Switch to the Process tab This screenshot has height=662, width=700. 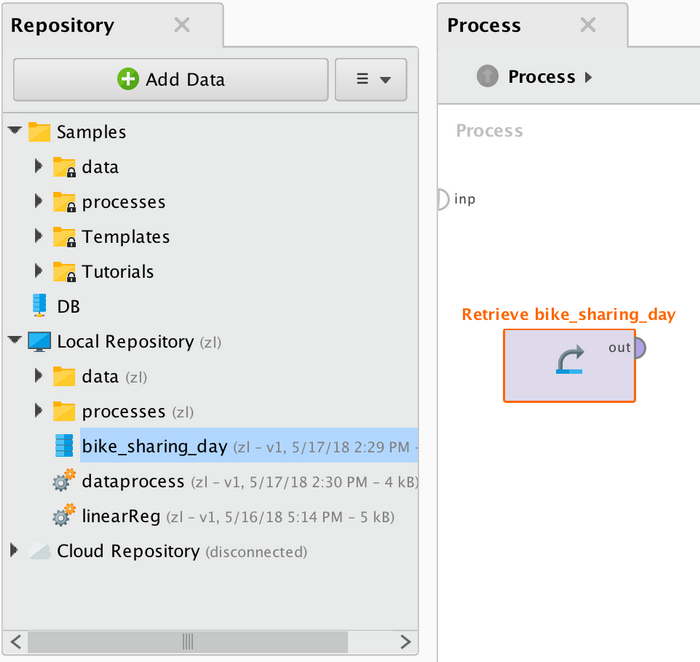coord(484,26)
